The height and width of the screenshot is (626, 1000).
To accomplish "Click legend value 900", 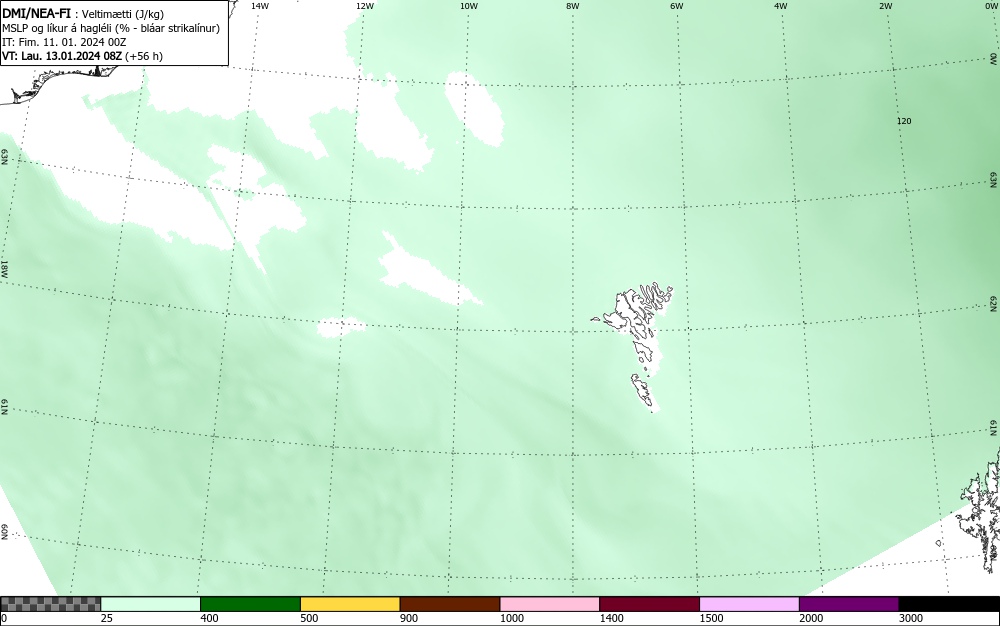I will tap(409, 618).
